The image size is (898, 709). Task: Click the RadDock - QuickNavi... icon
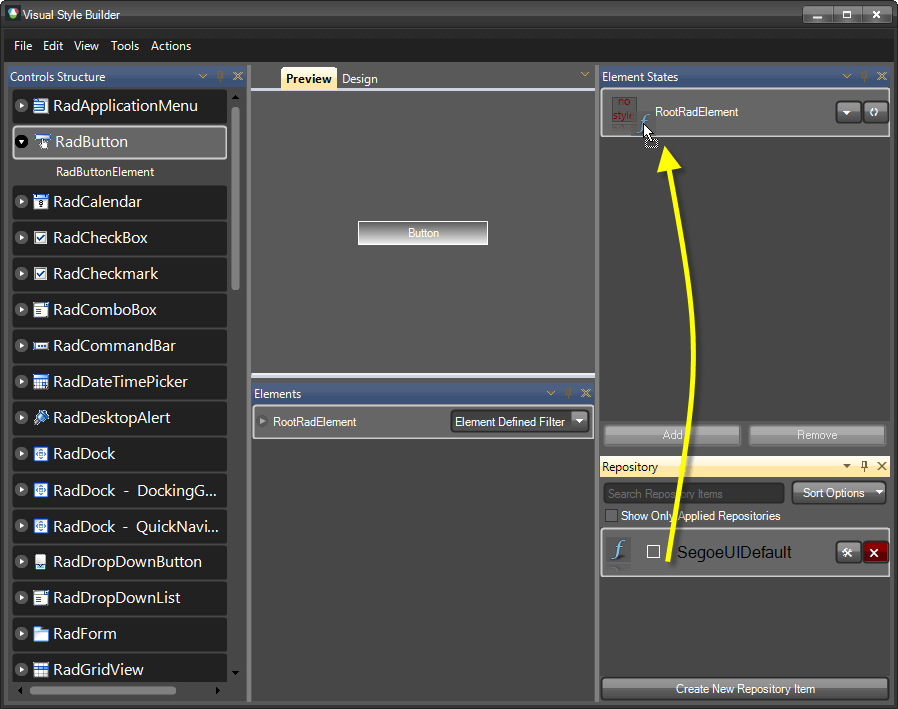tap(41, 526)
